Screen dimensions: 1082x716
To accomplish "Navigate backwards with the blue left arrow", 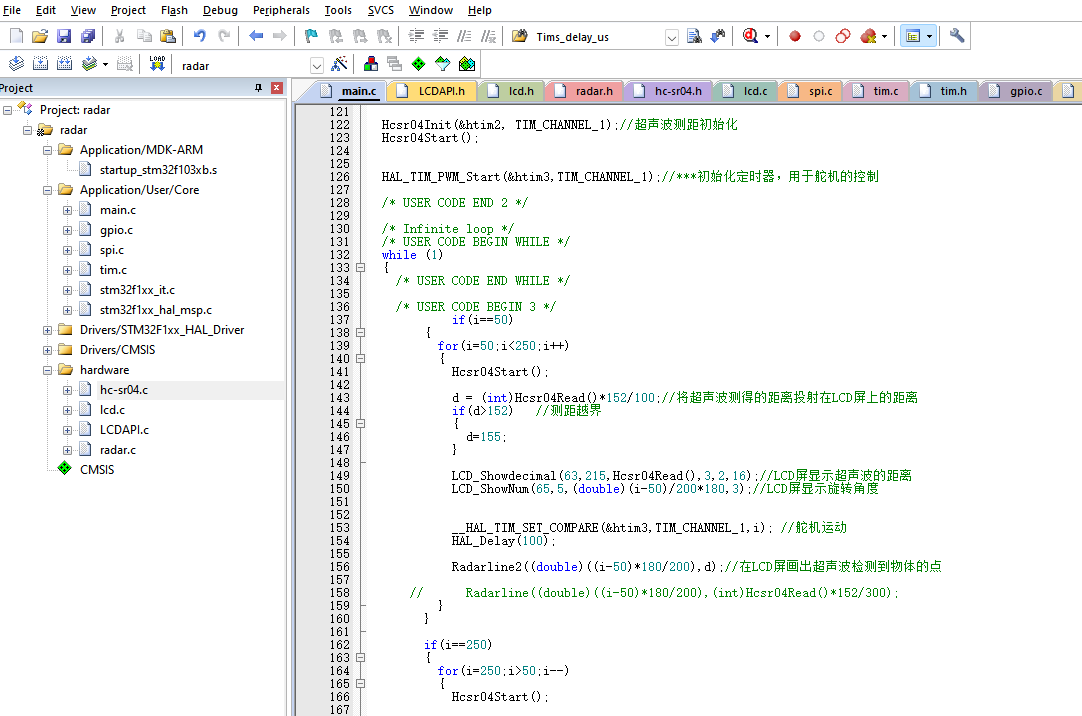I will pyautogui.click(x=256, y=36).
